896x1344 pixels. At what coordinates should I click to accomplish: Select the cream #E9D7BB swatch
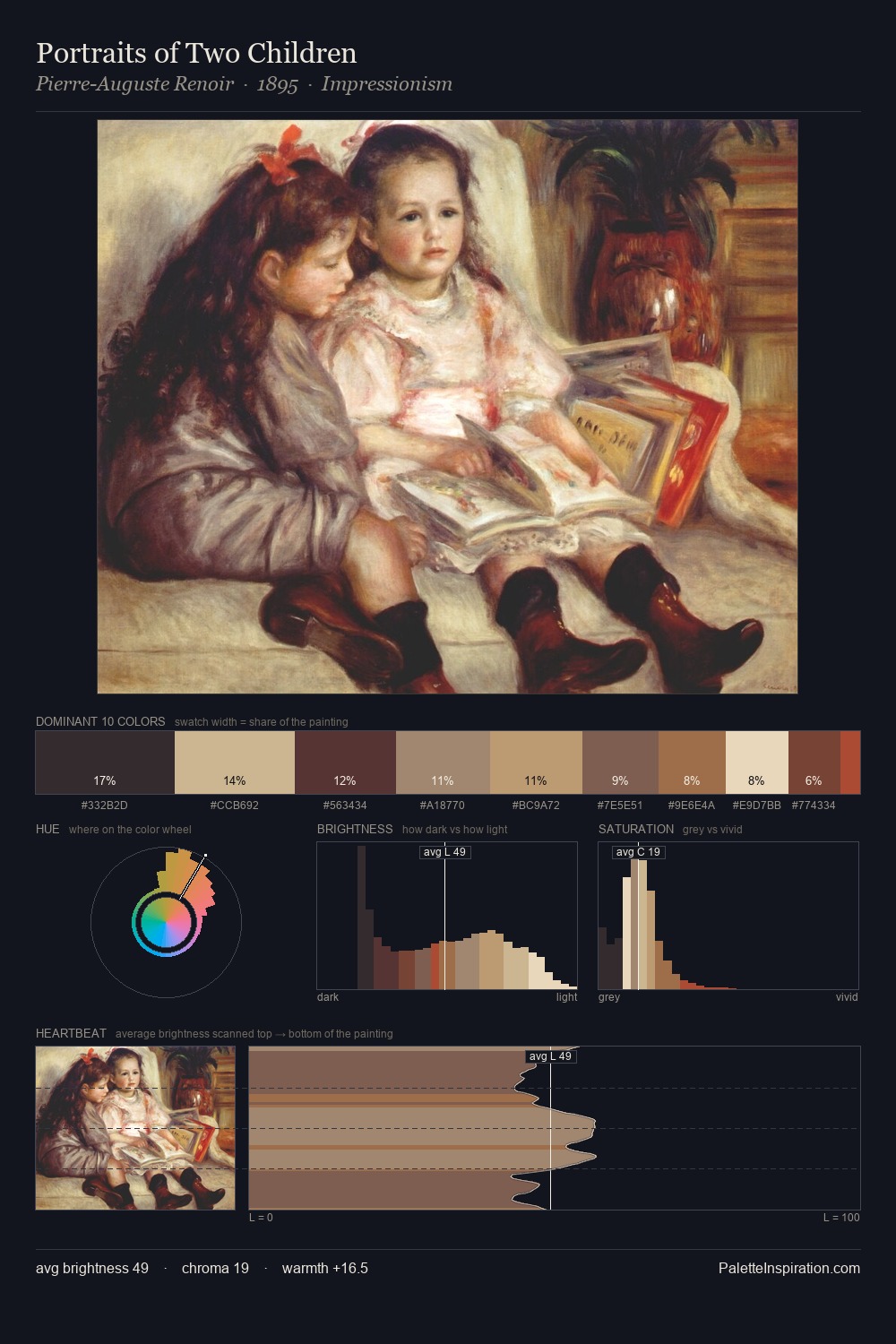757,762
